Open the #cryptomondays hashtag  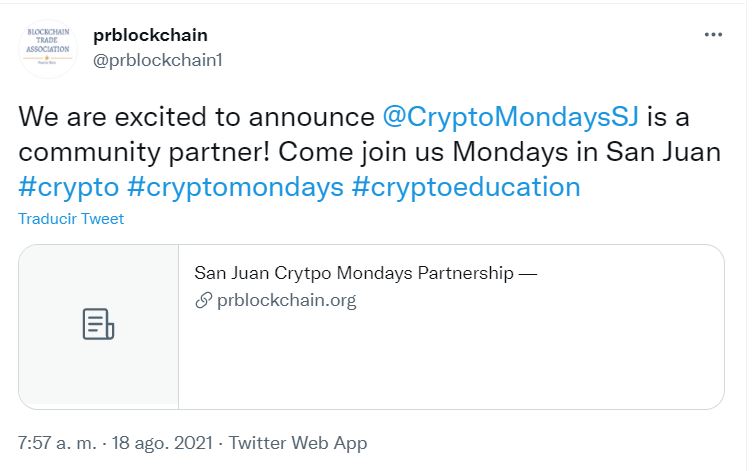(235, 187)
